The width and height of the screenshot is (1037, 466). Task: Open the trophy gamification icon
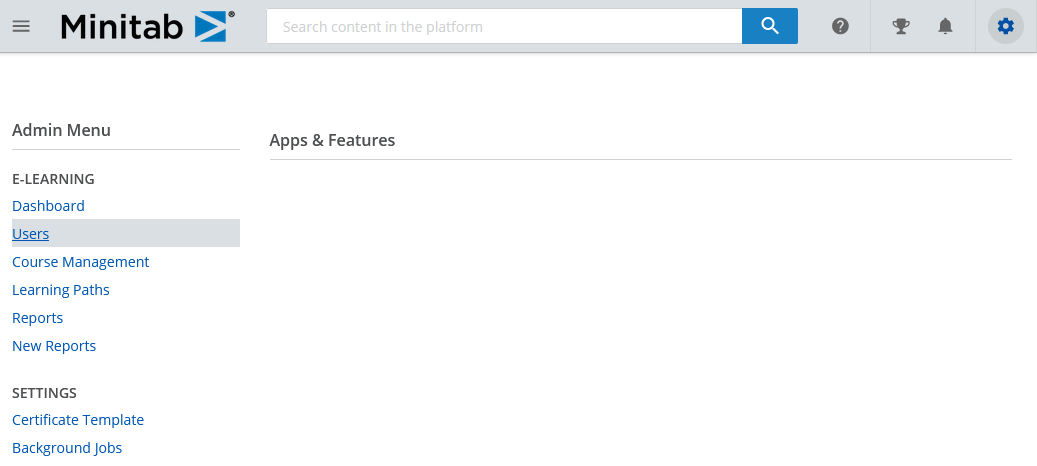pos(901,26)
